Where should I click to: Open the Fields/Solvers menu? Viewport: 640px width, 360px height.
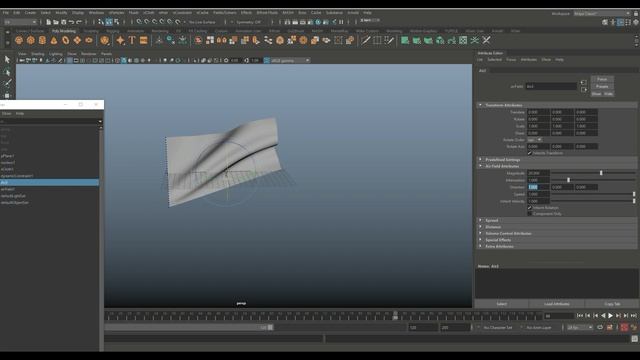pyautogui.click(x=224, y=13)
